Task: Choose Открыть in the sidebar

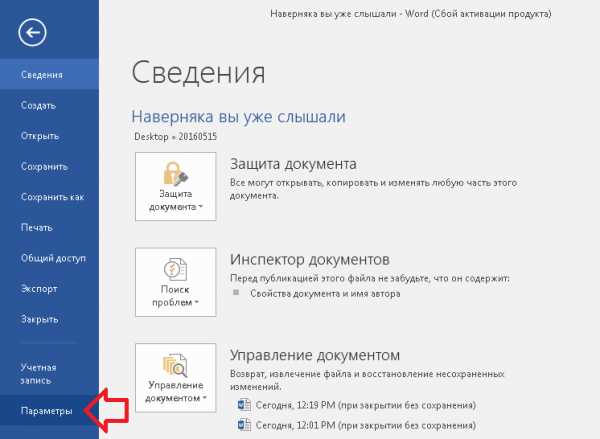Action: point(49,136)
